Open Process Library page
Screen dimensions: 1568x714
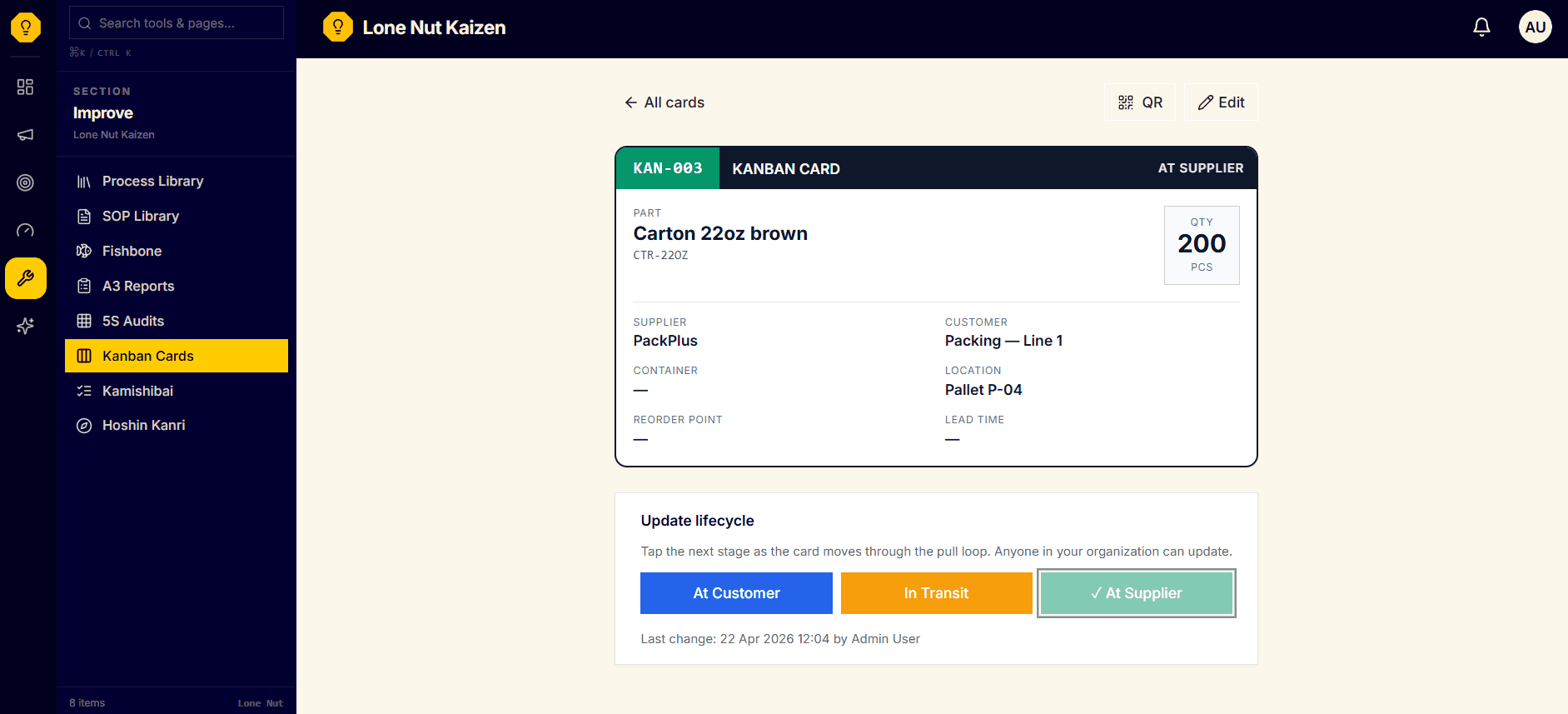click(177, 182)
